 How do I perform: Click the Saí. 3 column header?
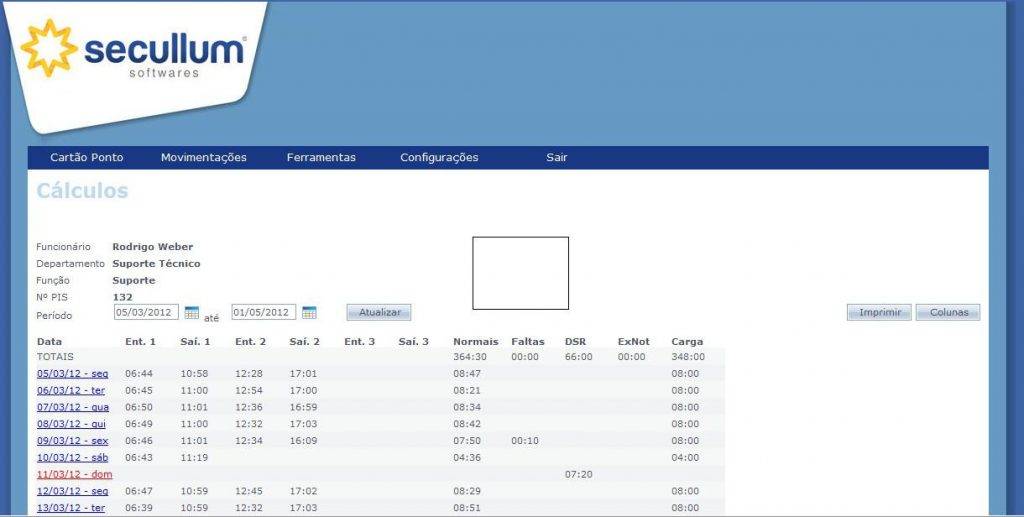click(413, 341)
